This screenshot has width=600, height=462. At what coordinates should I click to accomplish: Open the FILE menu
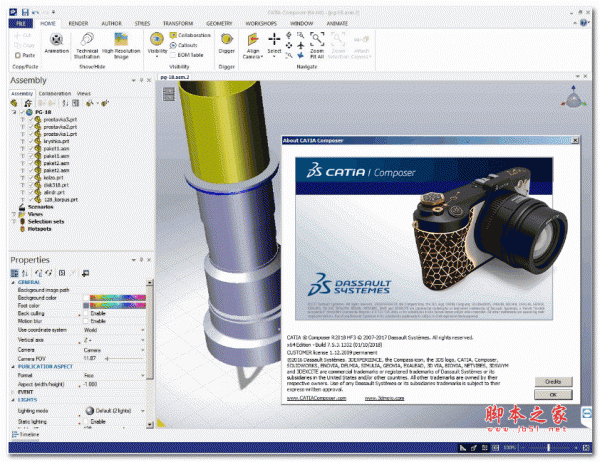tap(21, 23)
